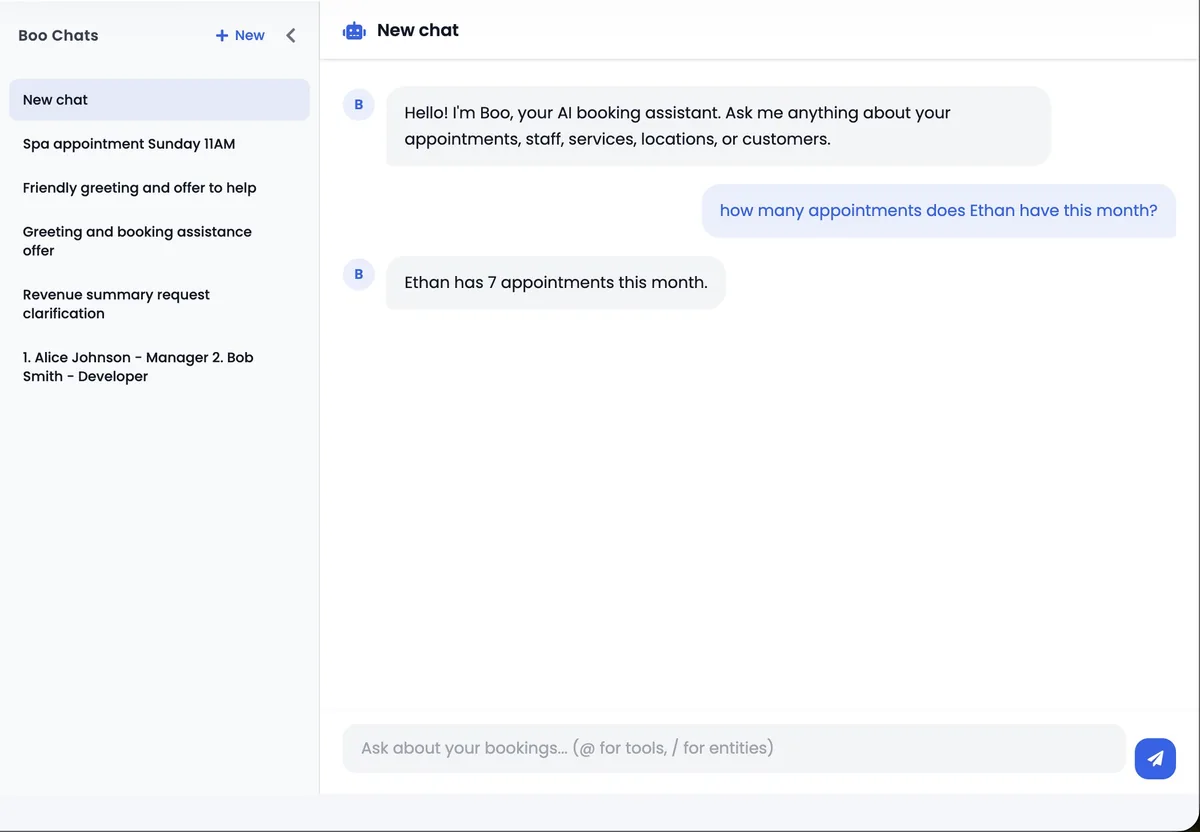Click the B avatar beside greeting message
The image size is (1200, 832).
point(358,105)
